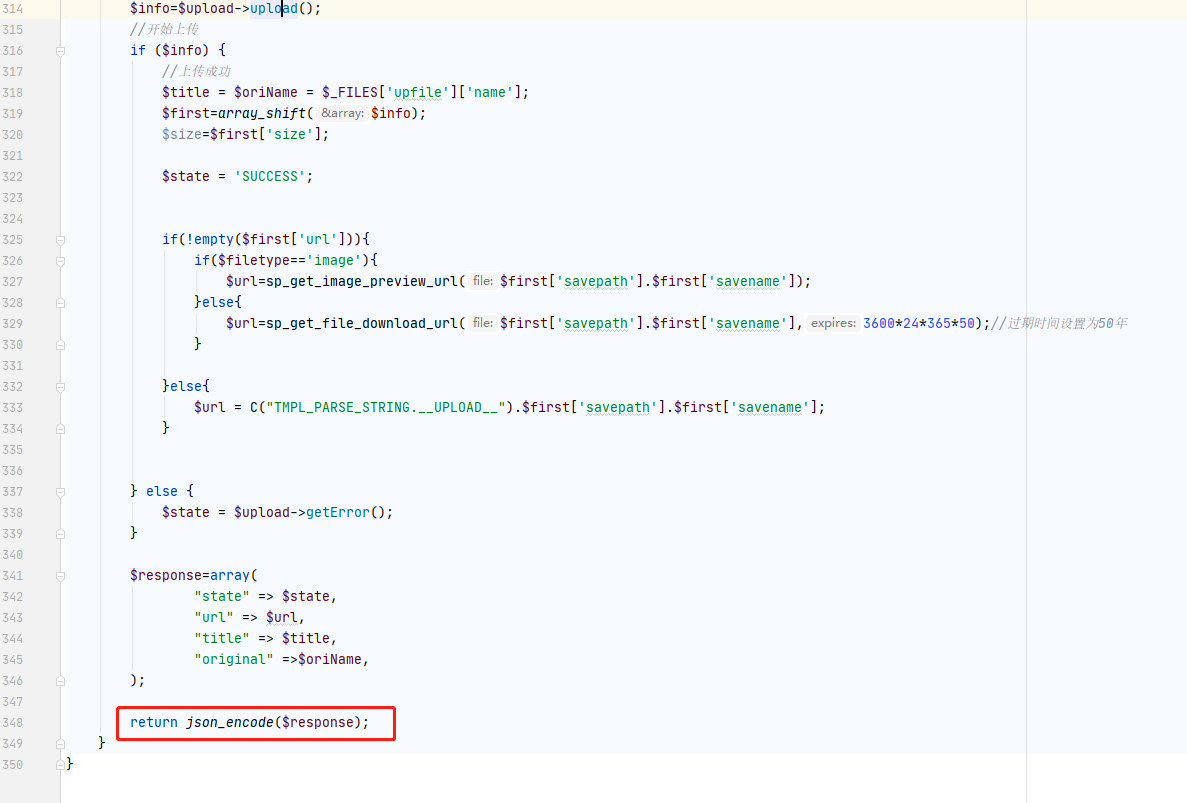Screen dimensions: 1187x803
Task: Fold the $filetype=='image' block on line 326
Action: point(61,261)
